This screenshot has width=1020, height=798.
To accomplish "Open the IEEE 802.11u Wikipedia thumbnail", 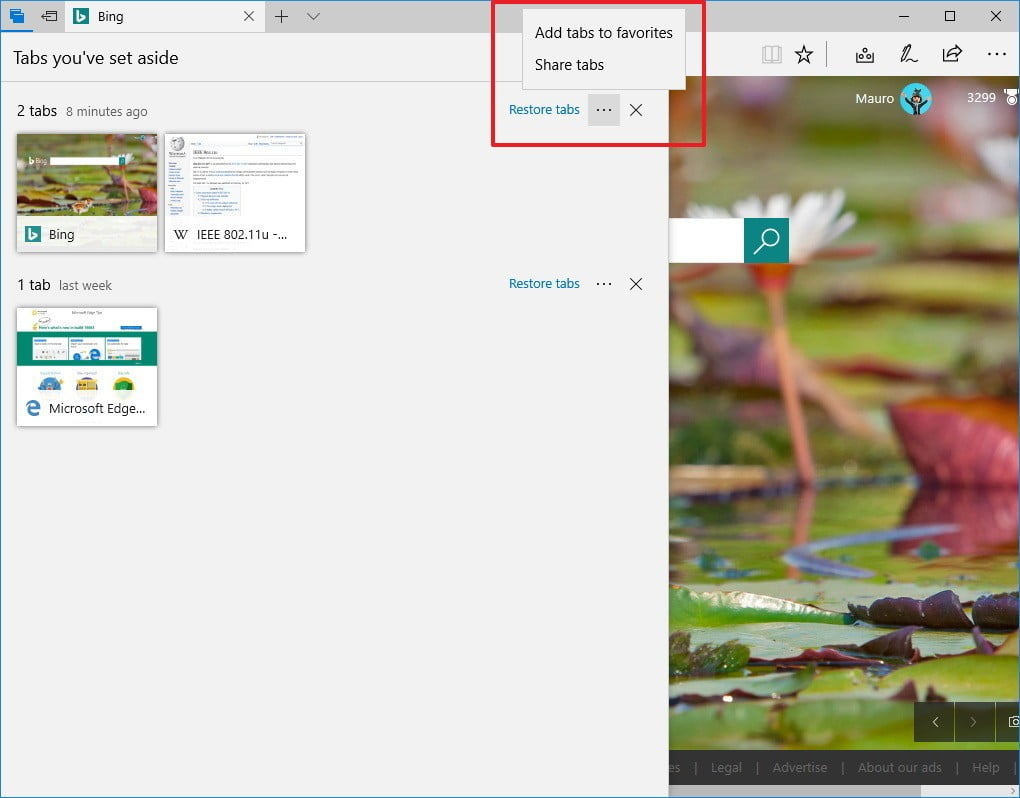I will click(235, 192).
